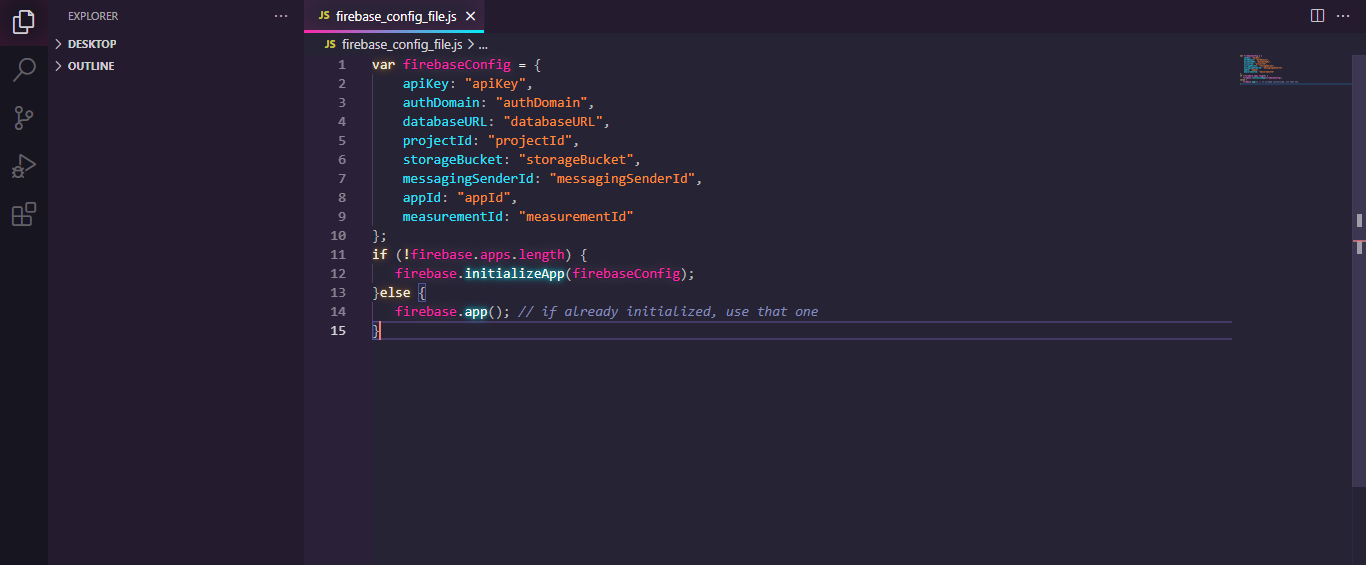
Task: Click line number 10 in the gutter
Action: point(337,236)
